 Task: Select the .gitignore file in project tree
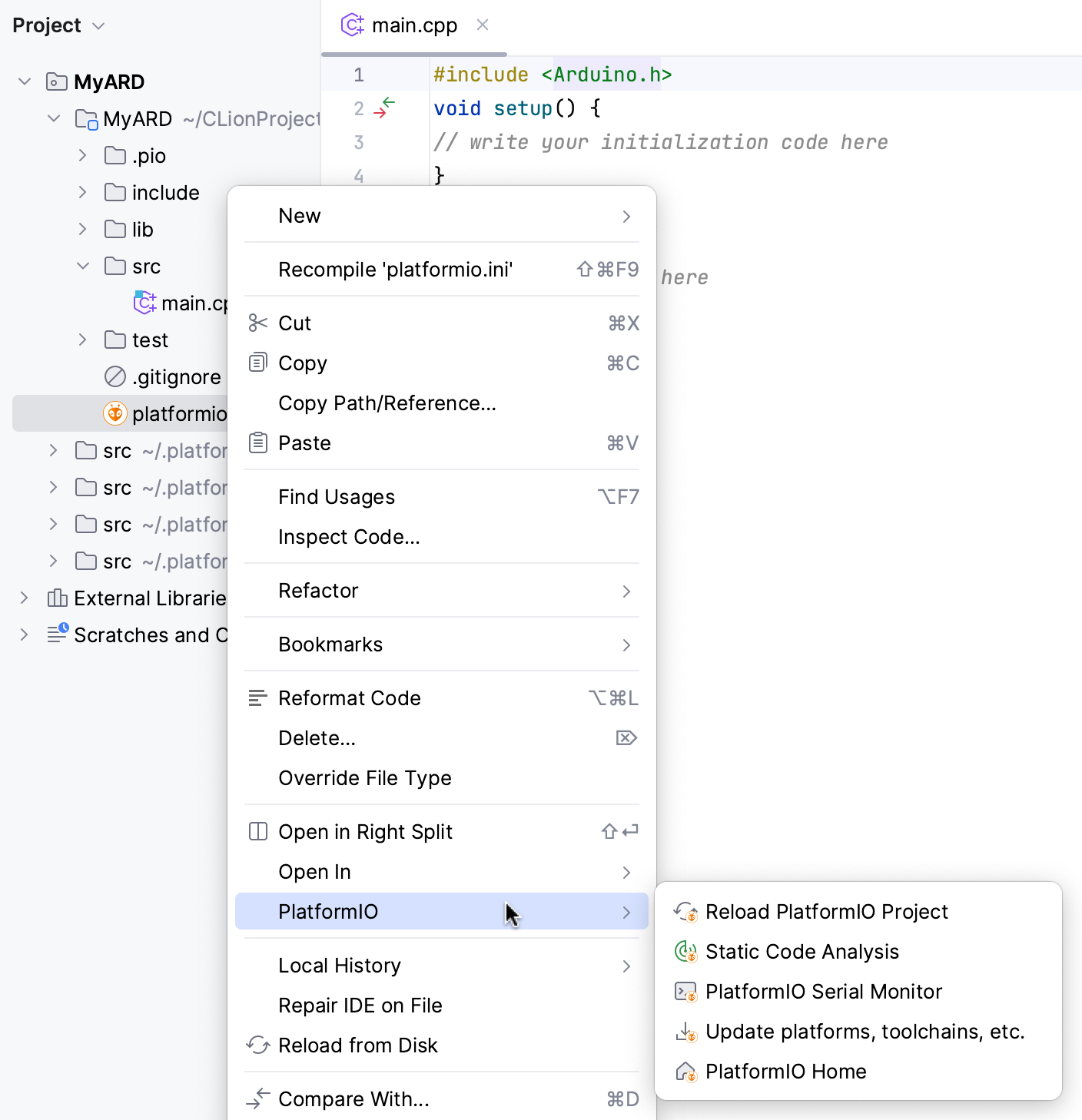(x=176, y=377)
